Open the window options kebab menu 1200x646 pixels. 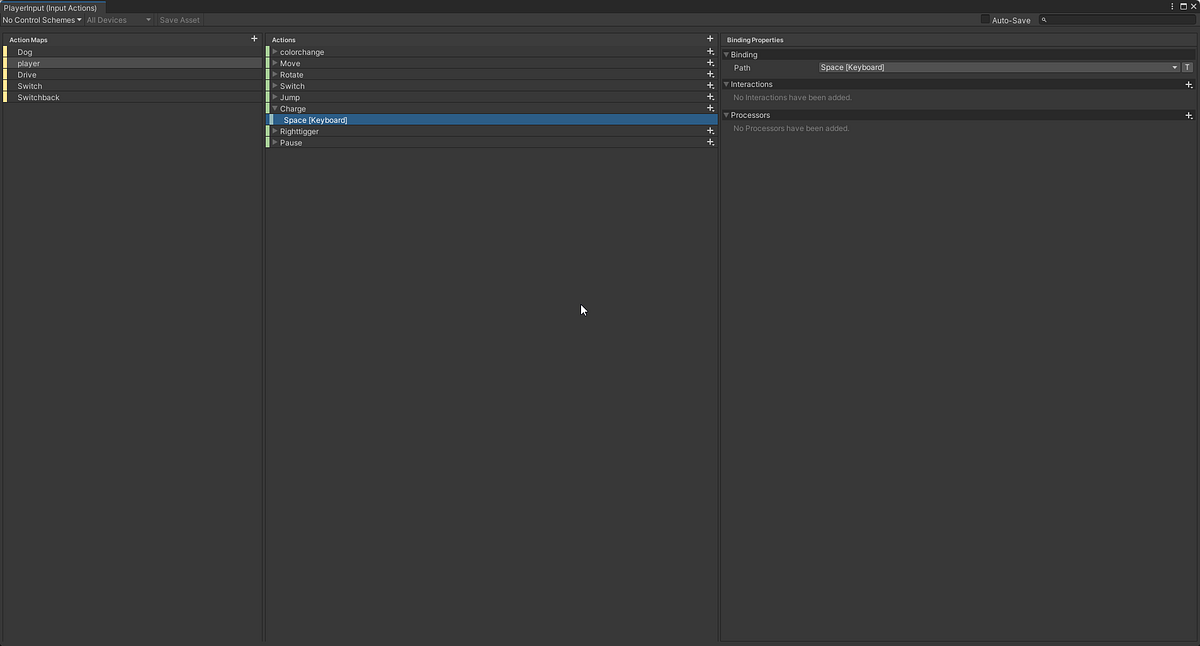[x=1172, y=6]
